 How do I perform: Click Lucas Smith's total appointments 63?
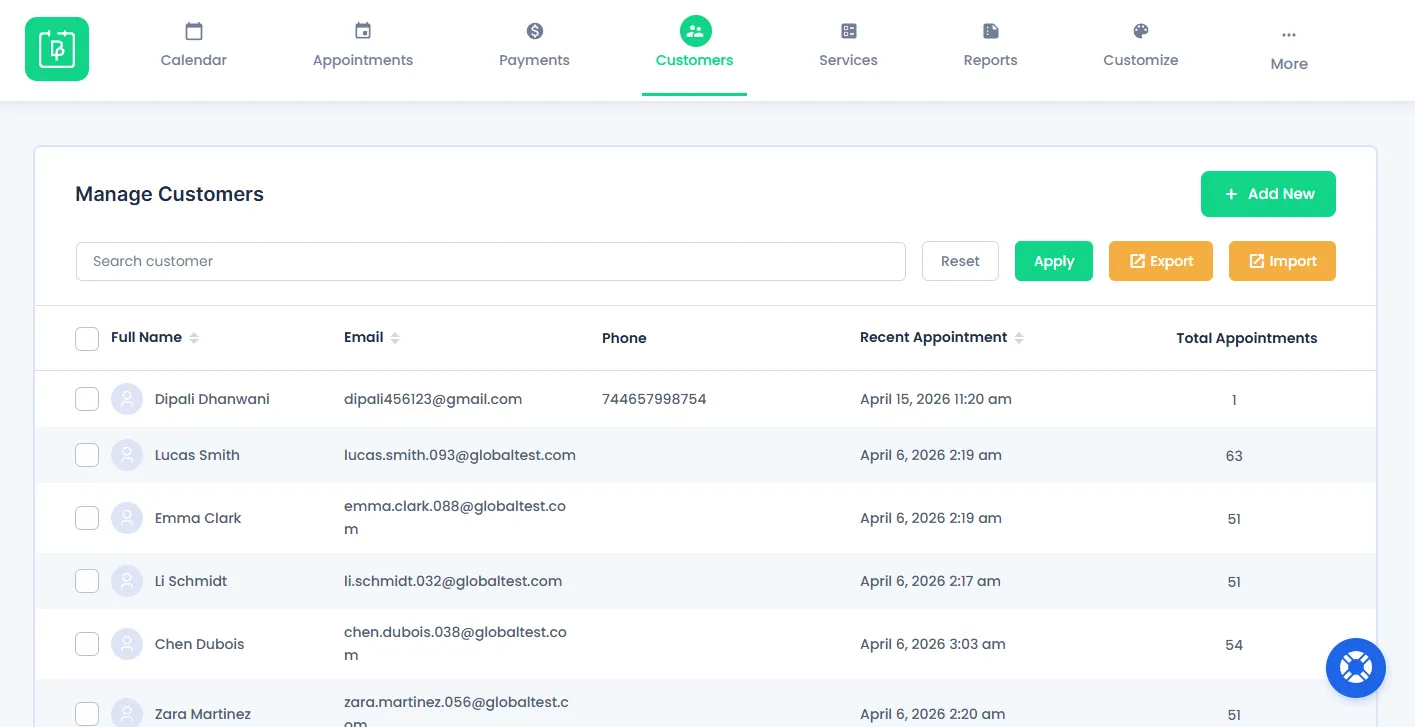click(x=1234, y=456)
